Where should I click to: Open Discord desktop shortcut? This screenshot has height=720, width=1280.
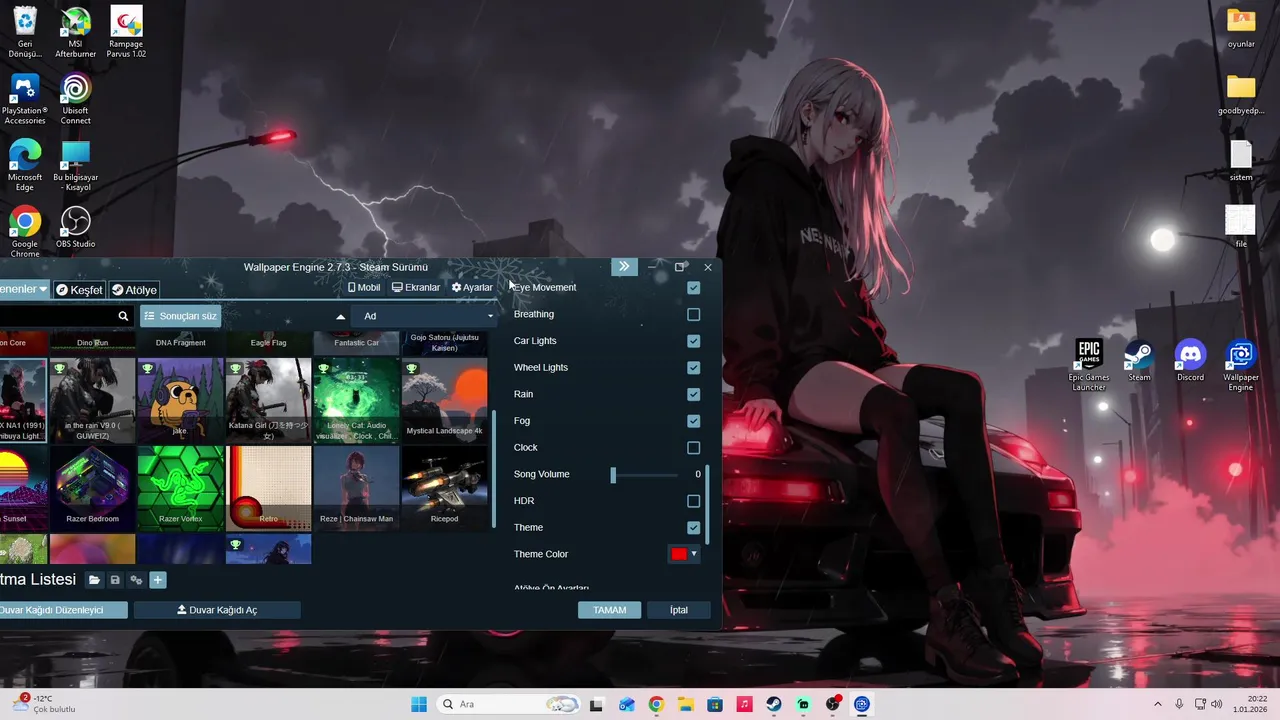(x=1190, y=361)
